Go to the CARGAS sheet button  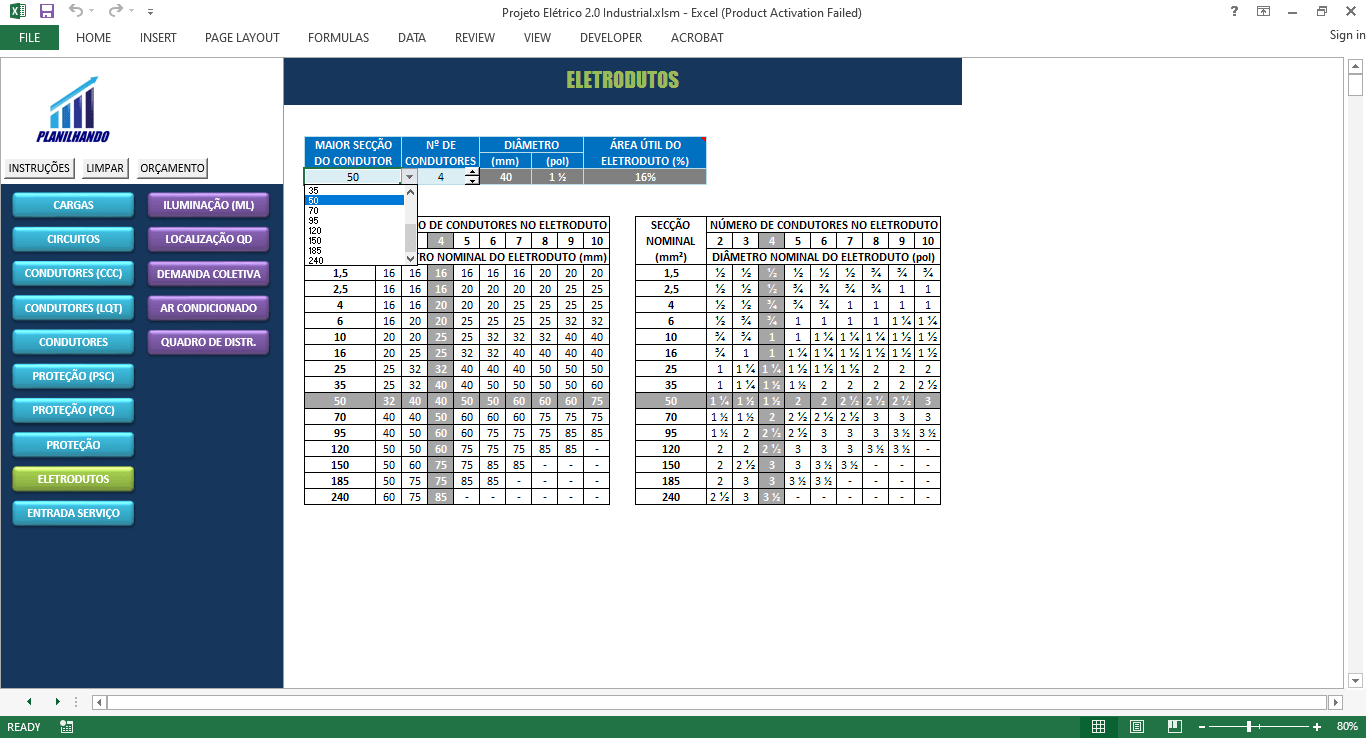coord(73,205)
